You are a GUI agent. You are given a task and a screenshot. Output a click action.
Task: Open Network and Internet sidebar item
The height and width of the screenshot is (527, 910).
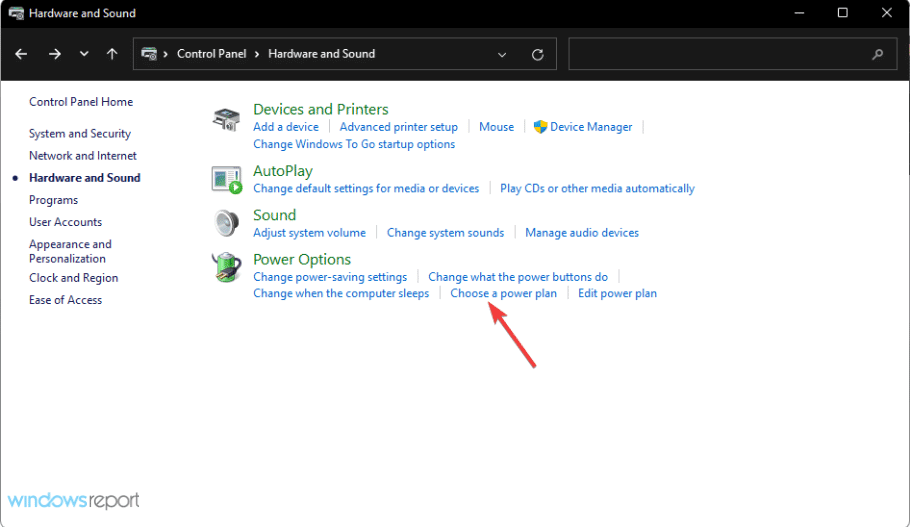click(x=83, y=156)
